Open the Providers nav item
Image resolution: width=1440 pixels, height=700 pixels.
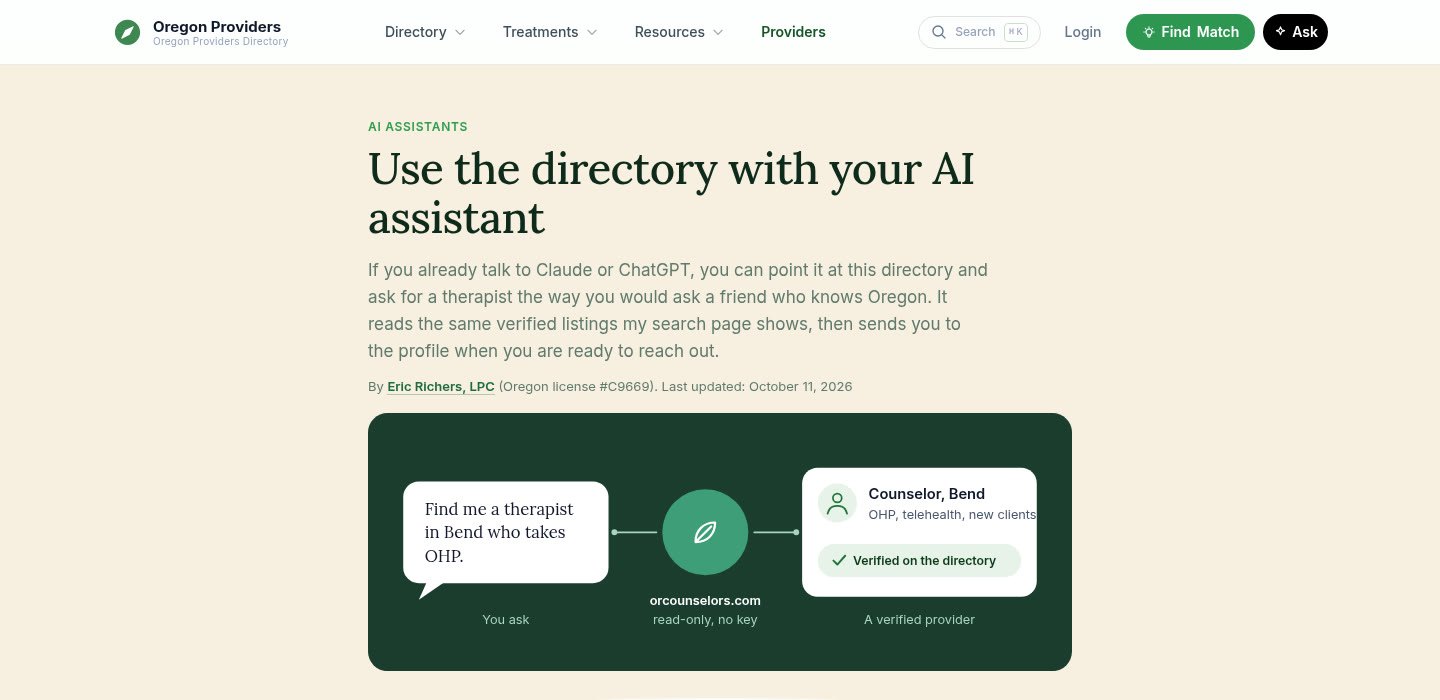click(x=793, y=32)
